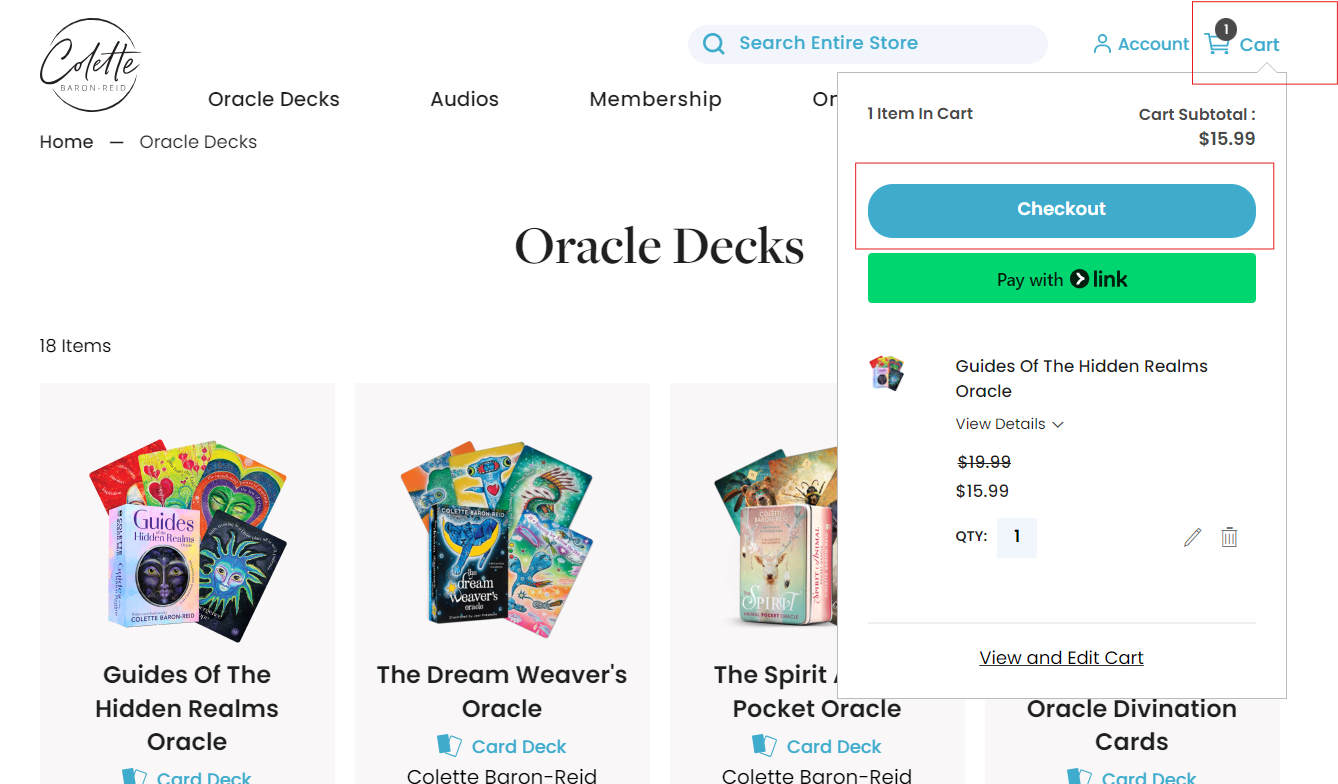Expand View Details for cart item

tap(1009, 424)
